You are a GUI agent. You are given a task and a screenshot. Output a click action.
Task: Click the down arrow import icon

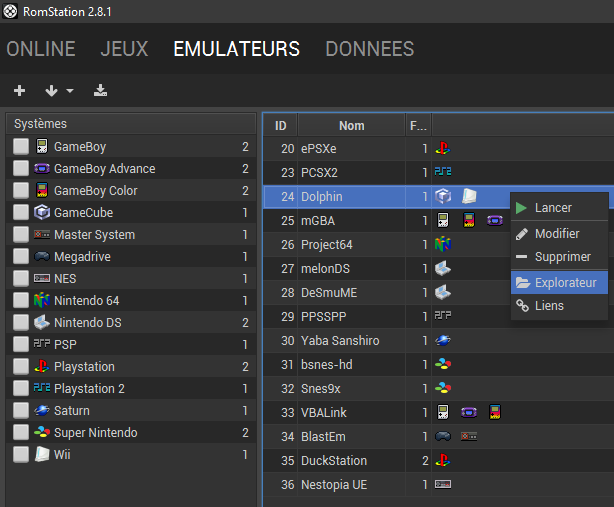tap(51, 91)
